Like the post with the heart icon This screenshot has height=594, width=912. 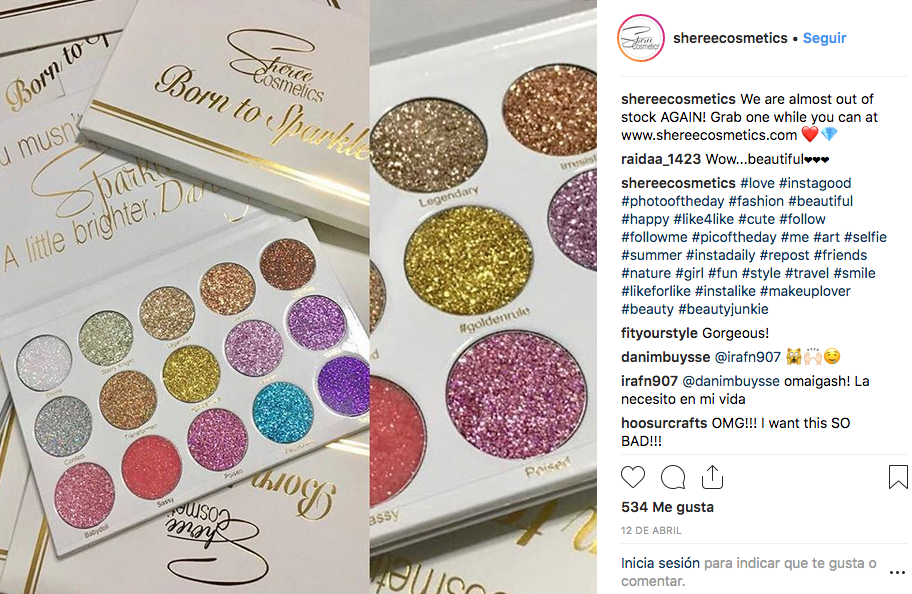pyautogui.click(x=633, y=477)
